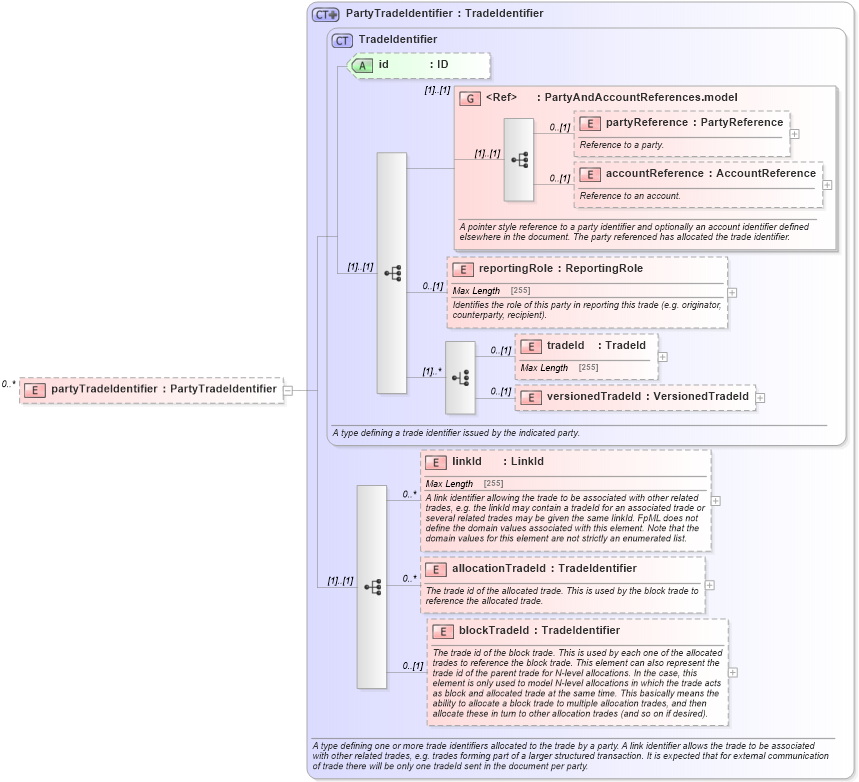859x782 pixels.
Task: Open the PartyAndAccountReferences.model group link
Action: tap(641, 98)
